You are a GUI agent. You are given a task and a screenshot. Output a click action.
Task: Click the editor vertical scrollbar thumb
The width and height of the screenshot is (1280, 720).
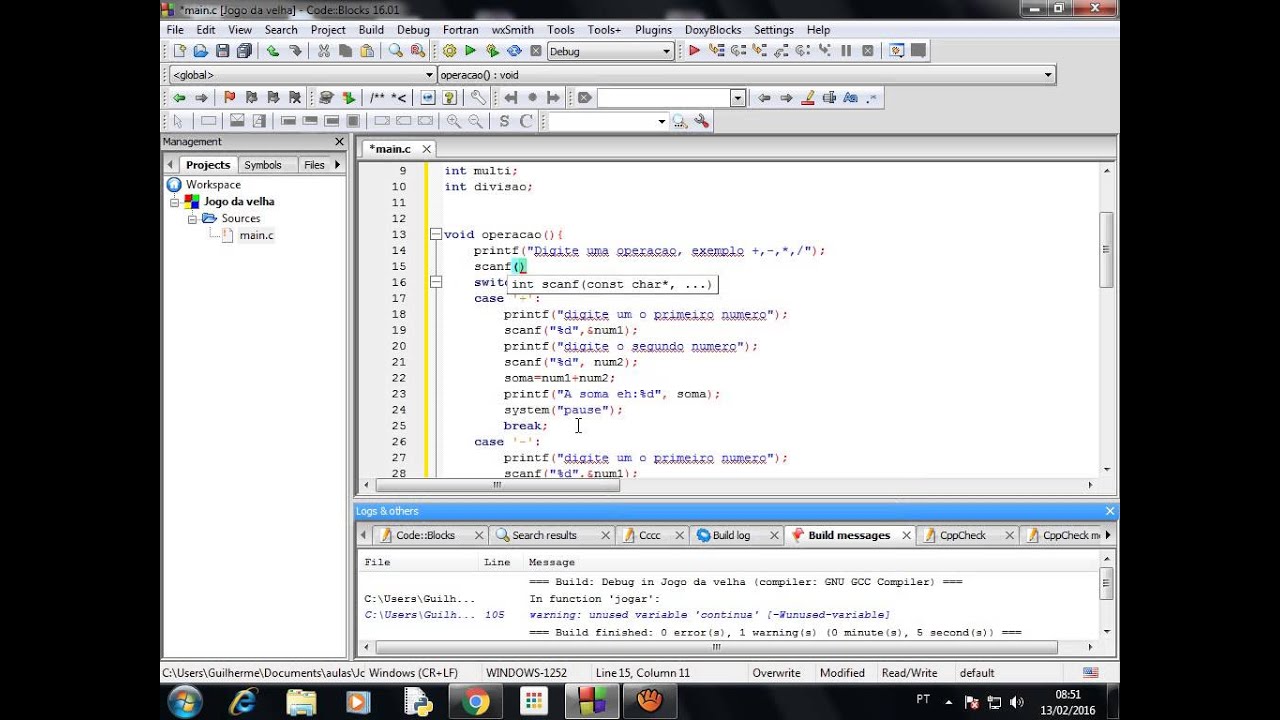point(1106,250)
